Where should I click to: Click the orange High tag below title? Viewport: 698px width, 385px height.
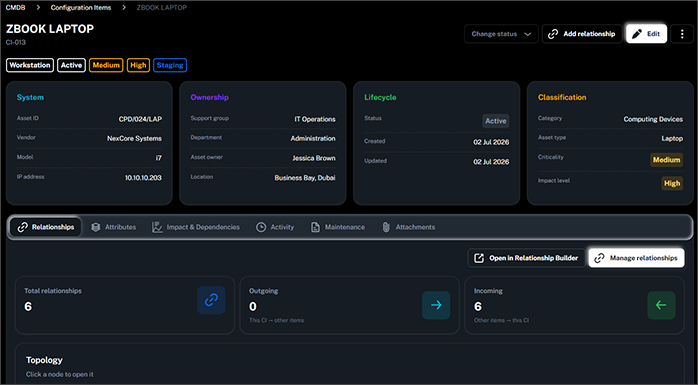(x=138, y=65)
